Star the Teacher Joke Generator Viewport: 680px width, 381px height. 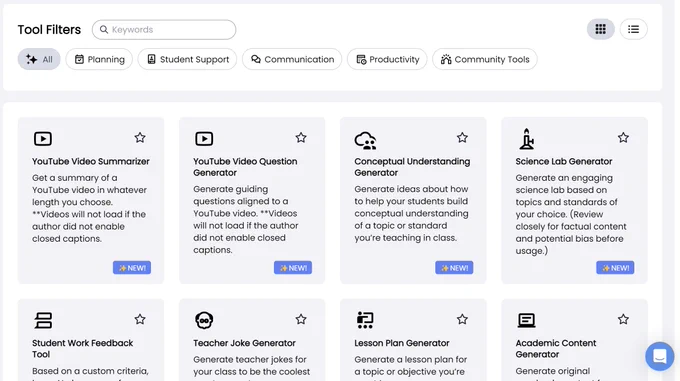(301, 319)
